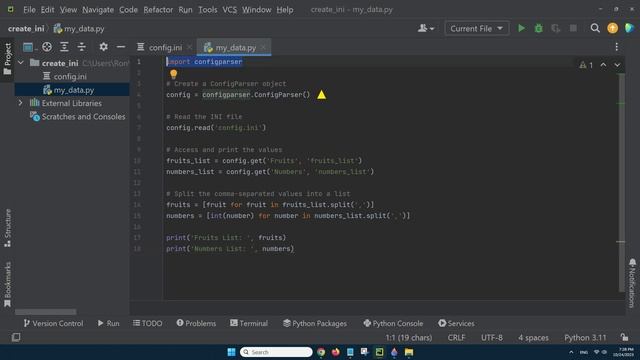Open the Terminal tool window
This screenshot has height=360, width=640.
point(249,323)
